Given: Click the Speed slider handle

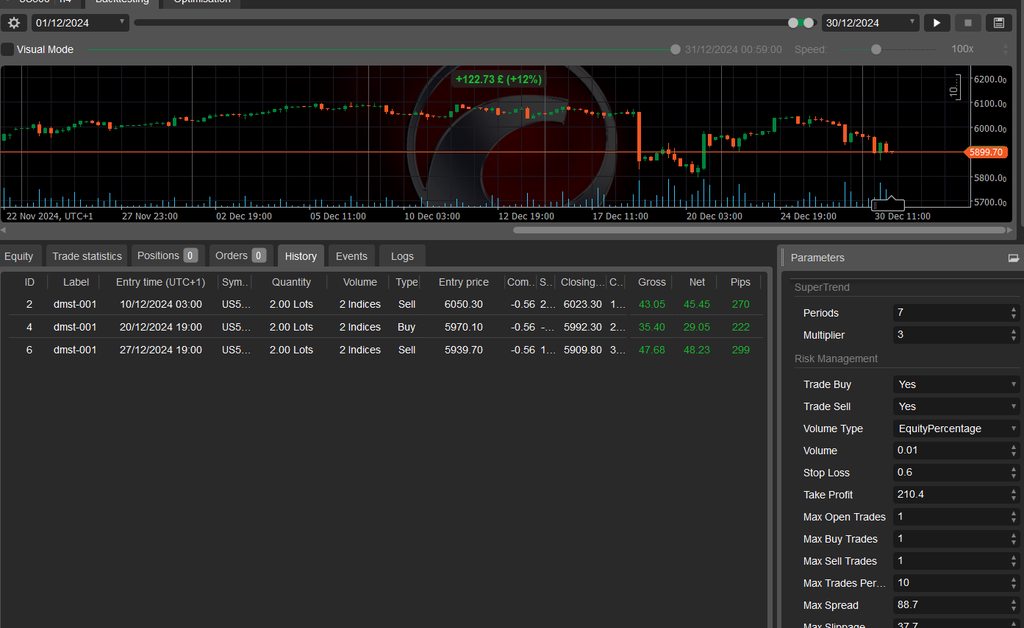Looking at the screenshot, I should (x=876, y=50).
